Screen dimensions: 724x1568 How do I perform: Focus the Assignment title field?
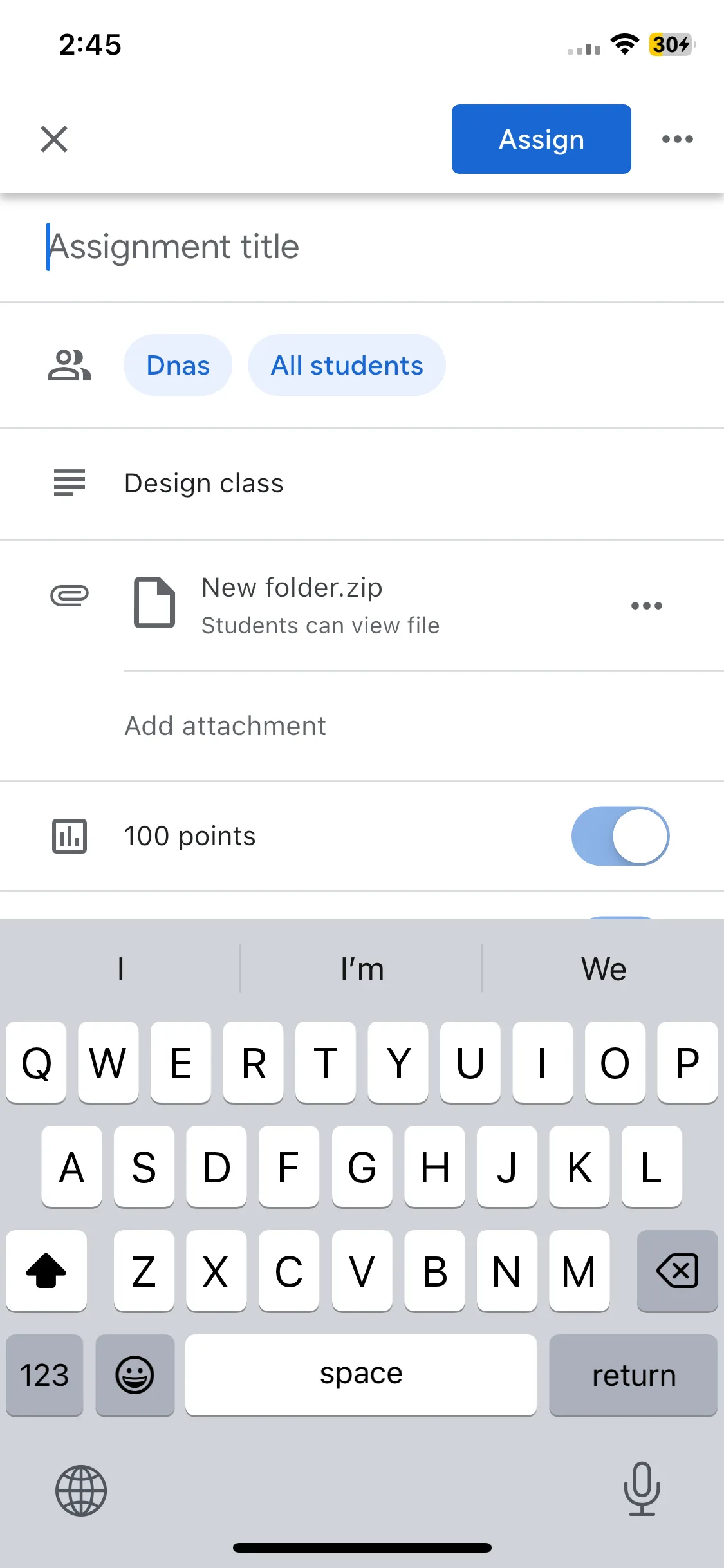click(x=362, y=247)
